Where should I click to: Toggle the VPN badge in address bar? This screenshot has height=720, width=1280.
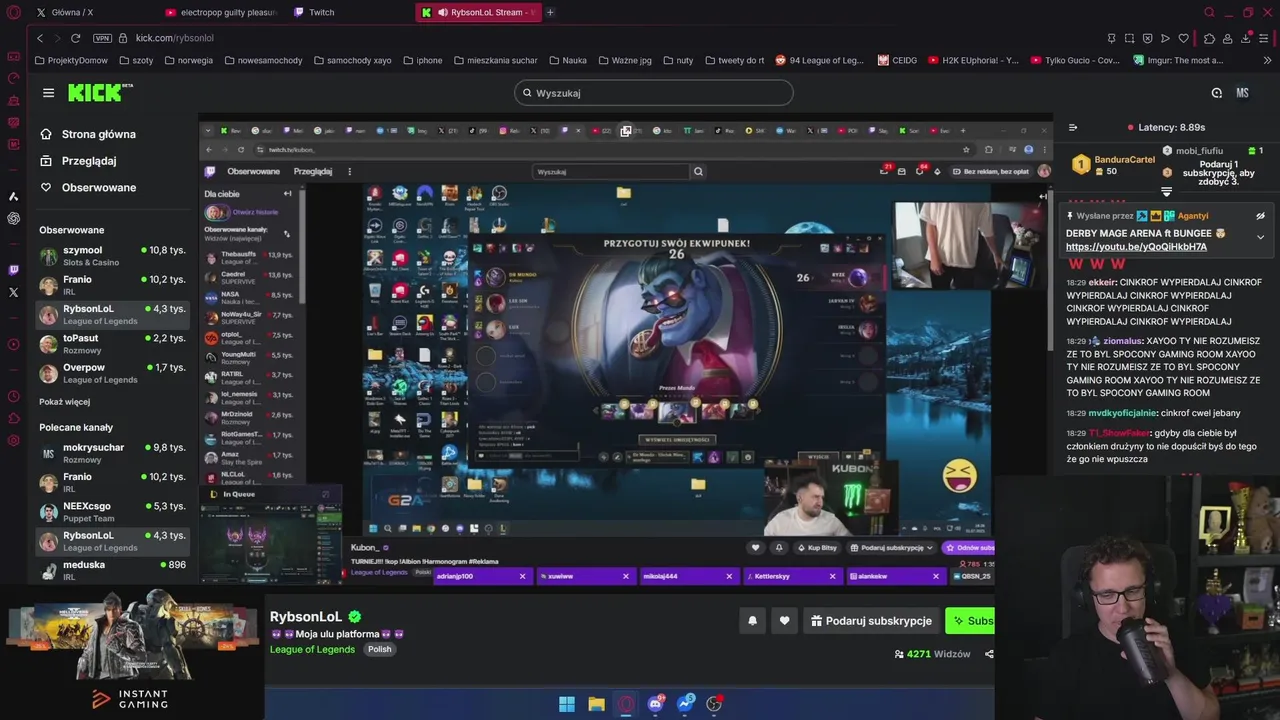(x=102, y=38)
